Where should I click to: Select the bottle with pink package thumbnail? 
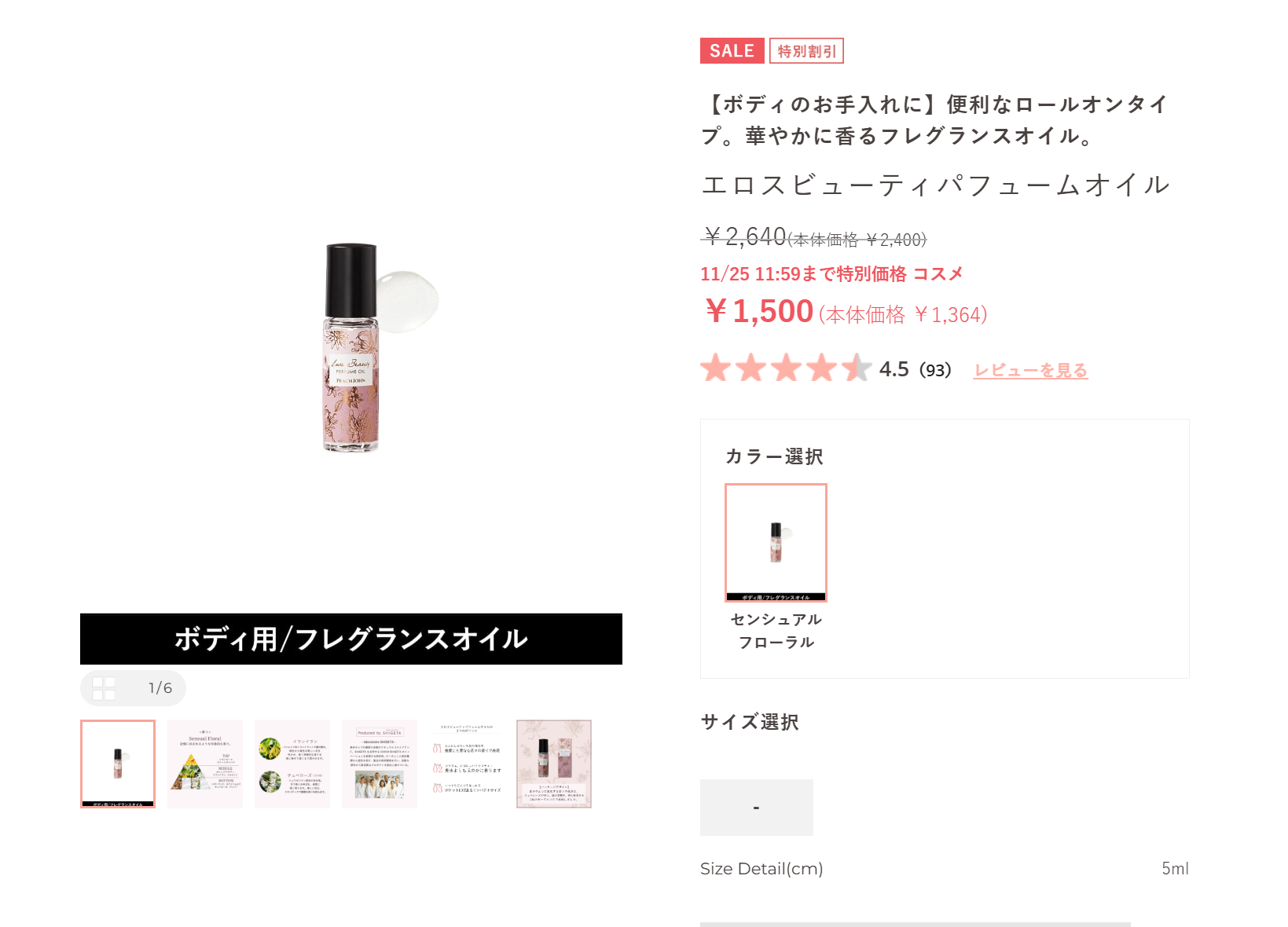tap(554, 764)
